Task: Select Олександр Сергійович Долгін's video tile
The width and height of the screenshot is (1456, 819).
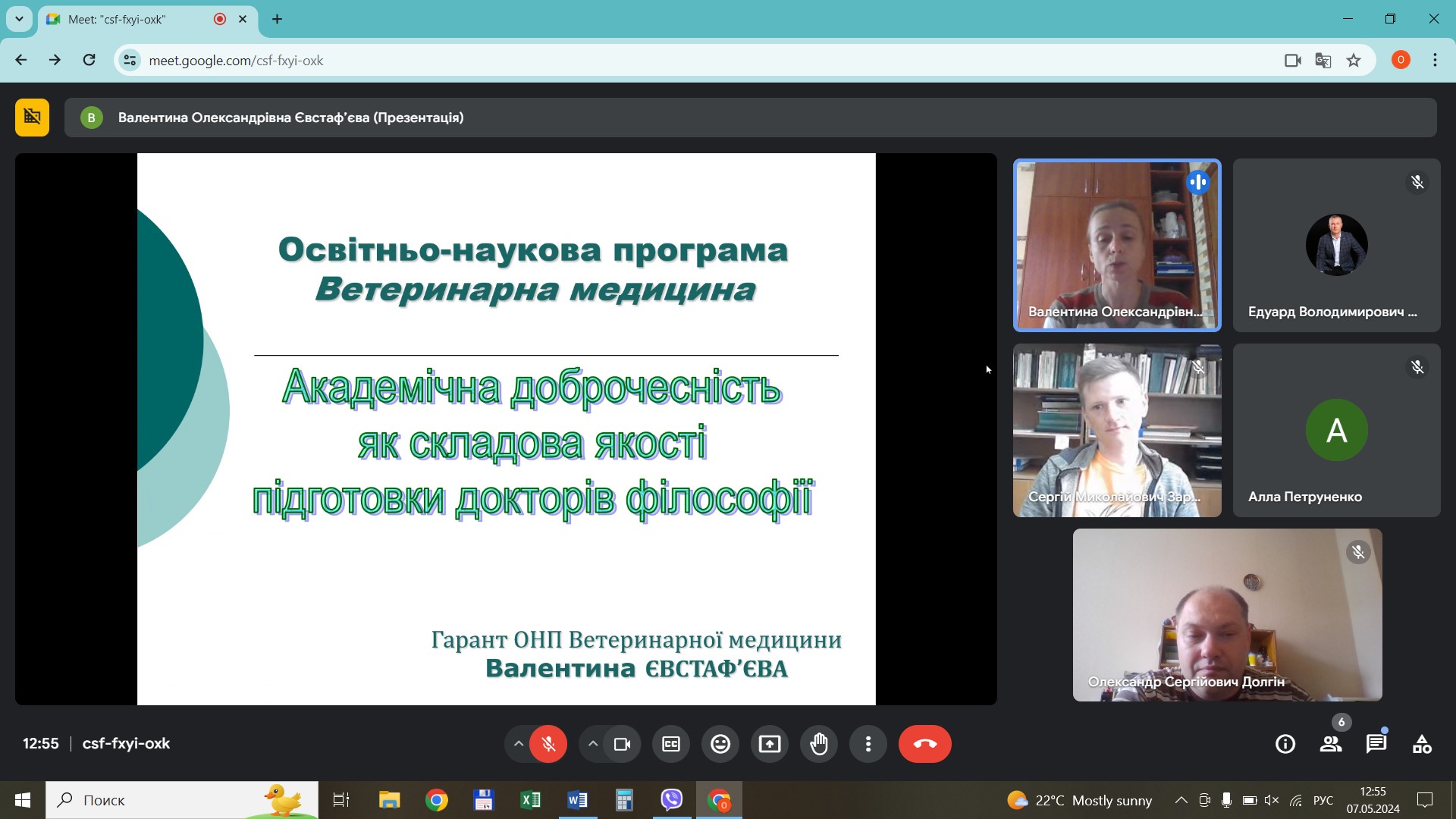Action: tap(1227, 615)
